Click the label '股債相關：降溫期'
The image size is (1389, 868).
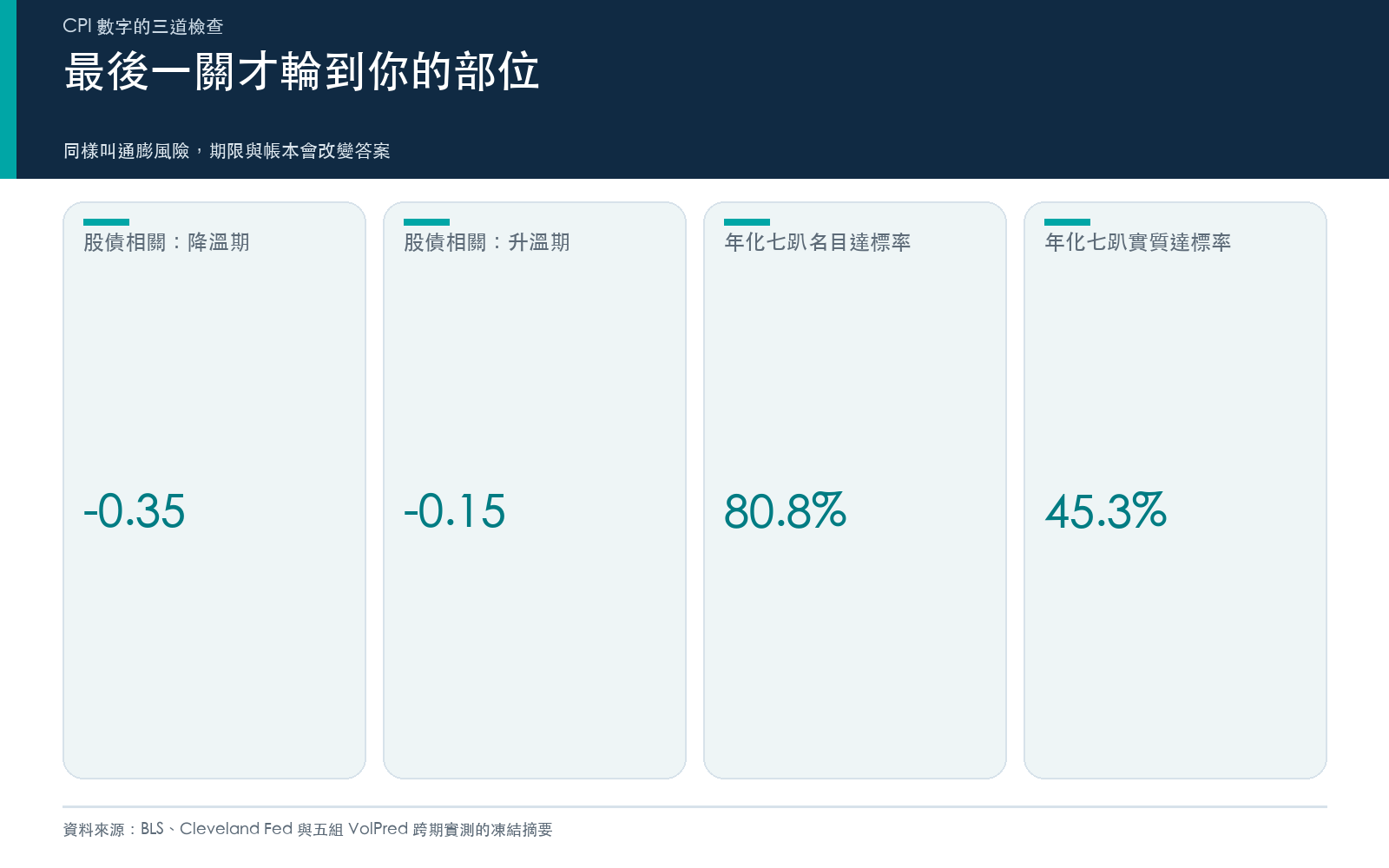pyautogui.click(x=167, y=242)
